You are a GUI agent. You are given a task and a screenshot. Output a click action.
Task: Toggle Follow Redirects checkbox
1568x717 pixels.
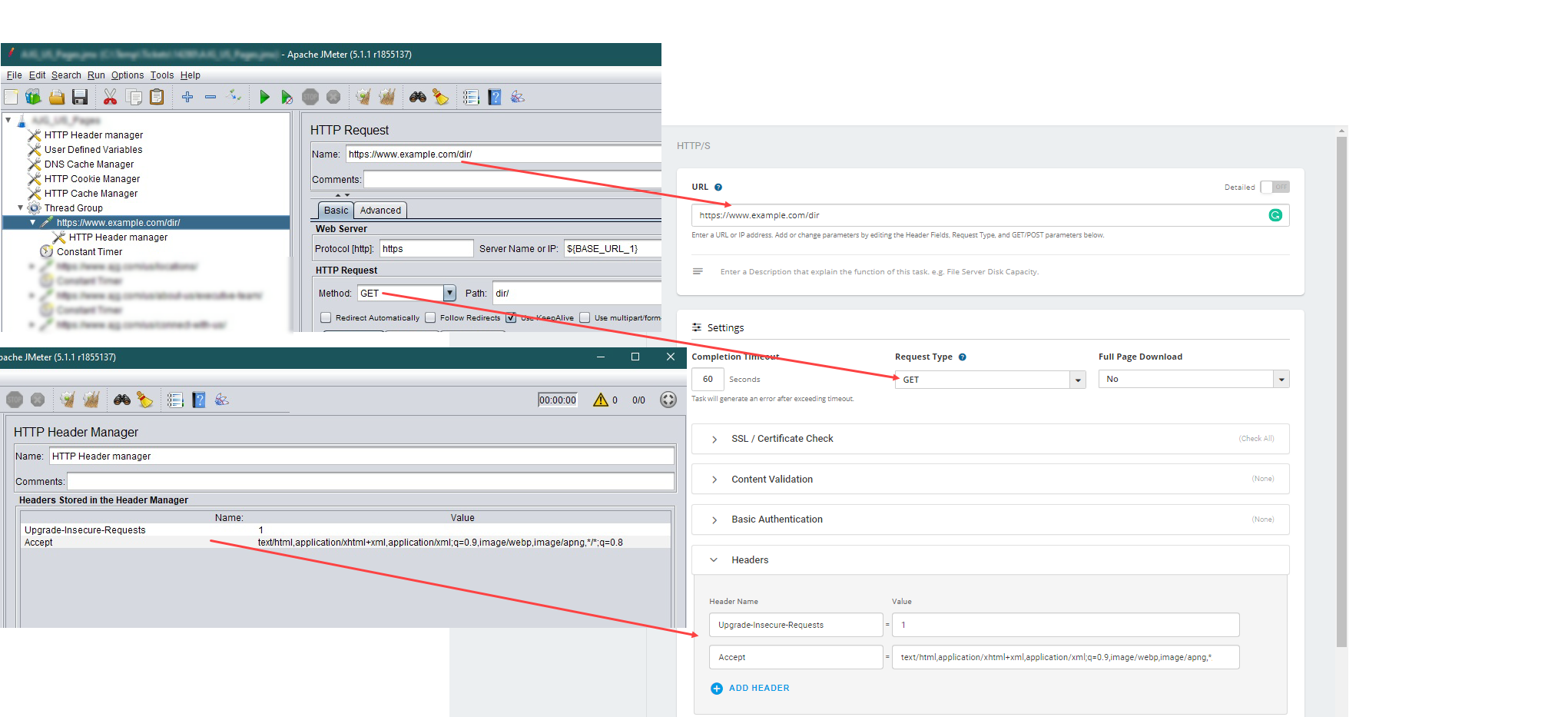[430, 317]
